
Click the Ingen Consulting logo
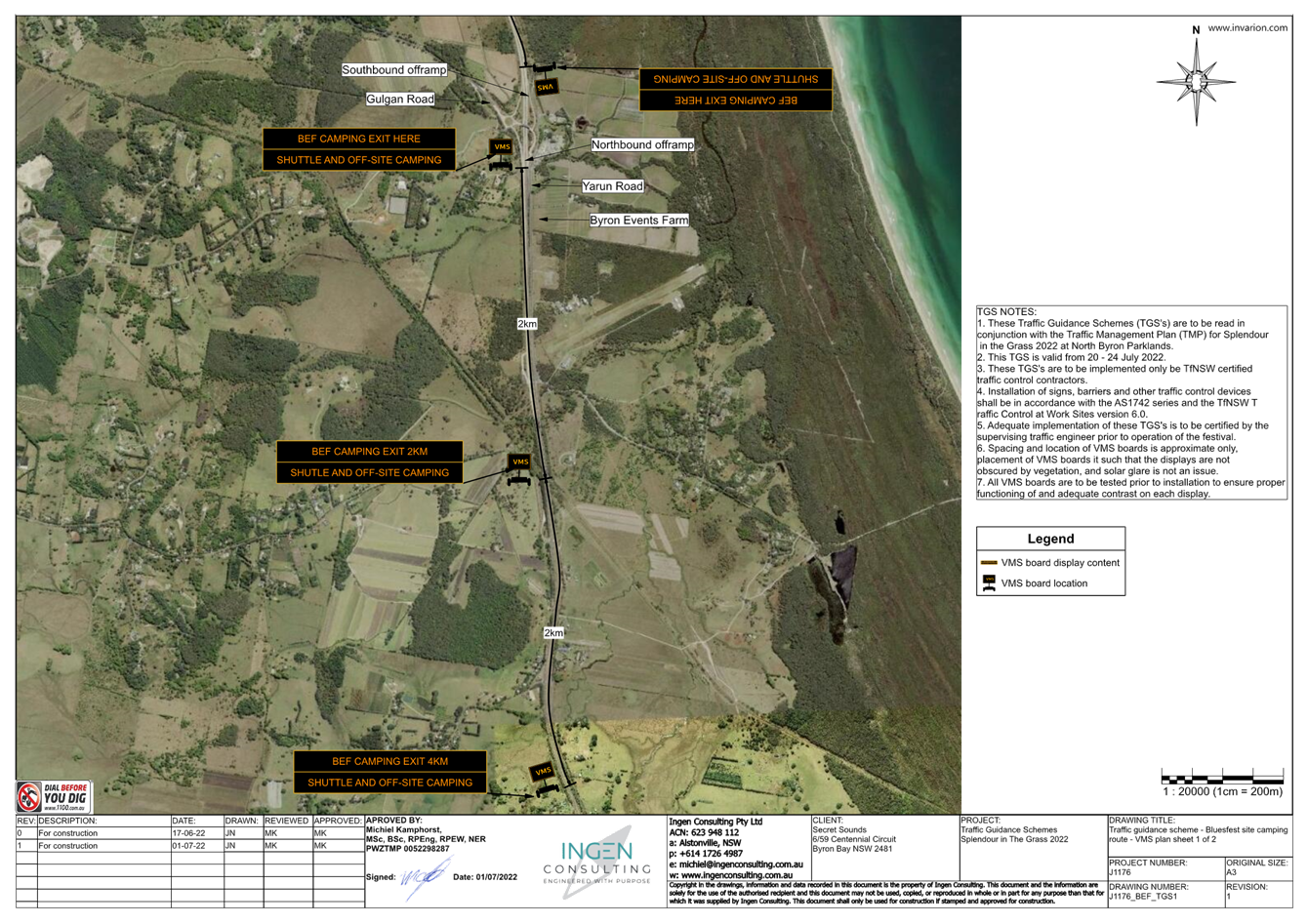click(596, 862)
